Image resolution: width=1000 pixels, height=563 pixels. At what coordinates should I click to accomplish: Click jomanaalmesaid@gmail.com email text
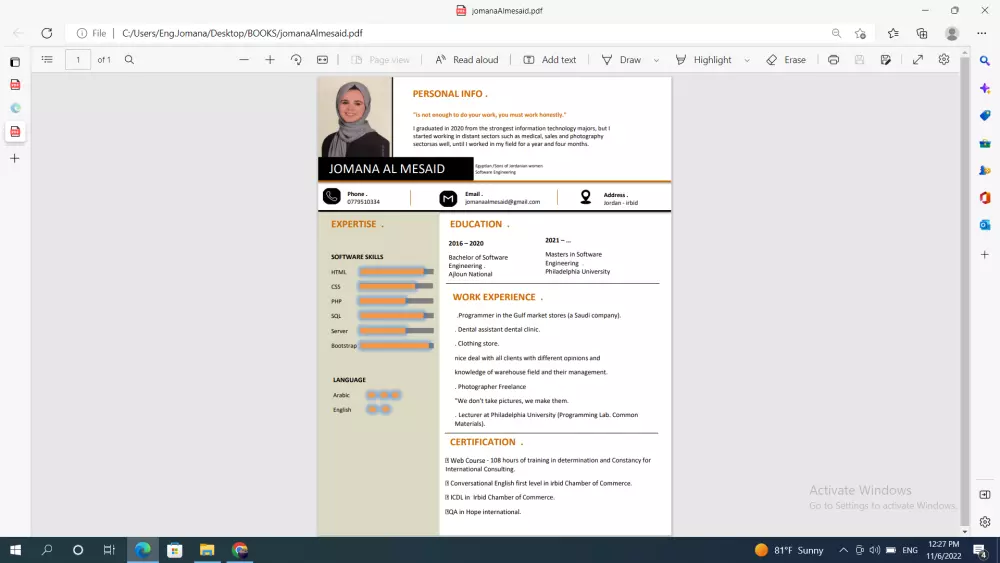point(503,201)
